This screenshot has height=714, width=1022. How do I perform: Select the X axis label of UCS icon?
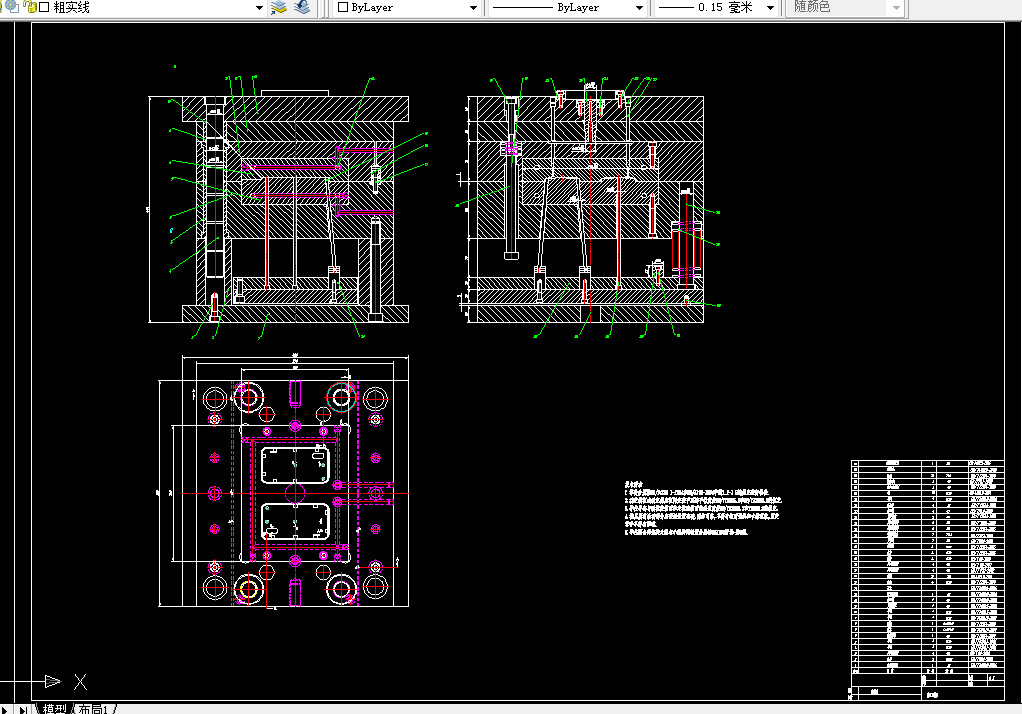pyautogui.click(x=80, y=682)
